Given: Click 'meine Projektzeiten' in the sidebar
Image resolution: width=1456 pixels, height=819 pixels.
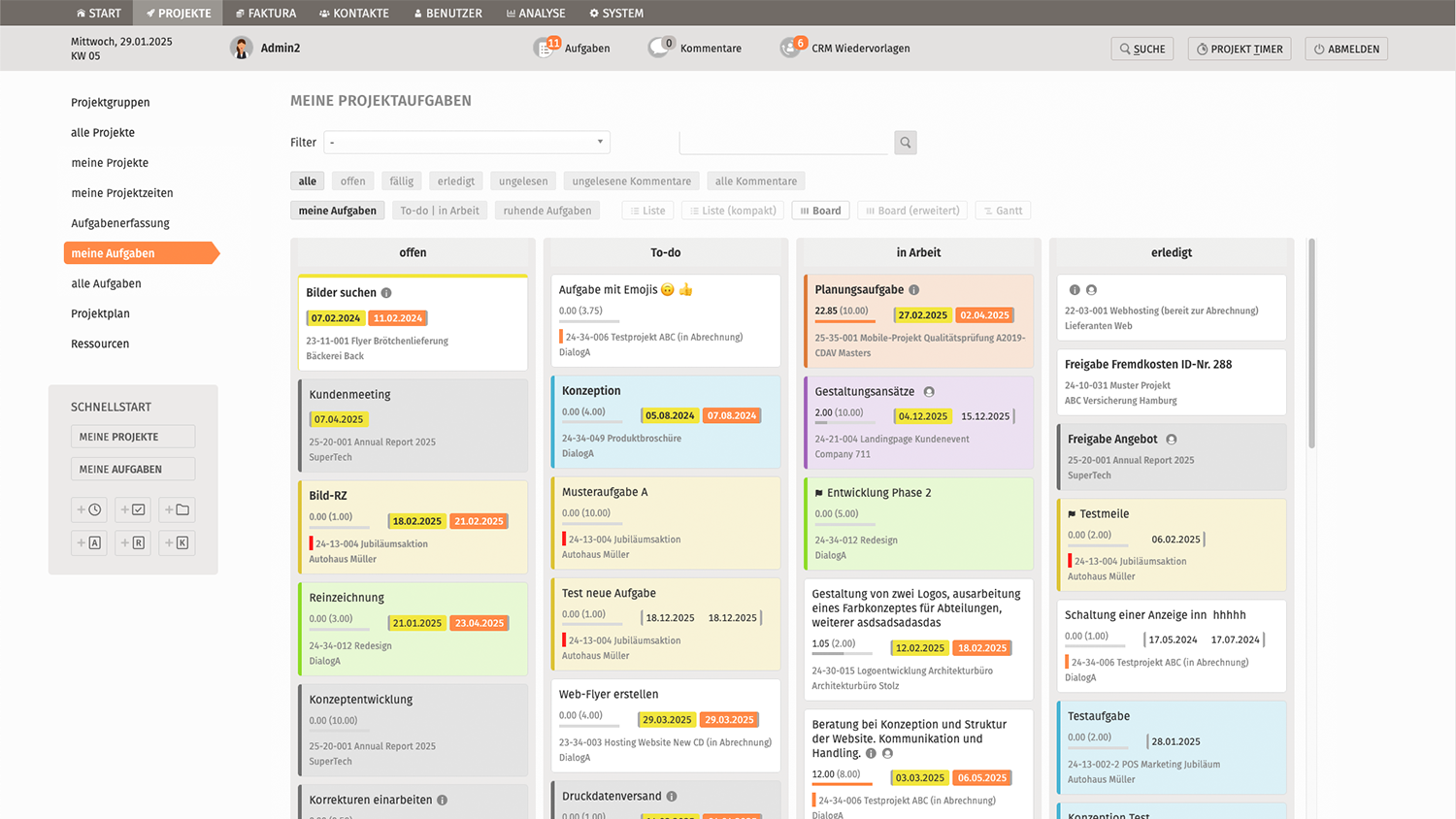Looking at the screenshot, I should (x=122, y=193).
